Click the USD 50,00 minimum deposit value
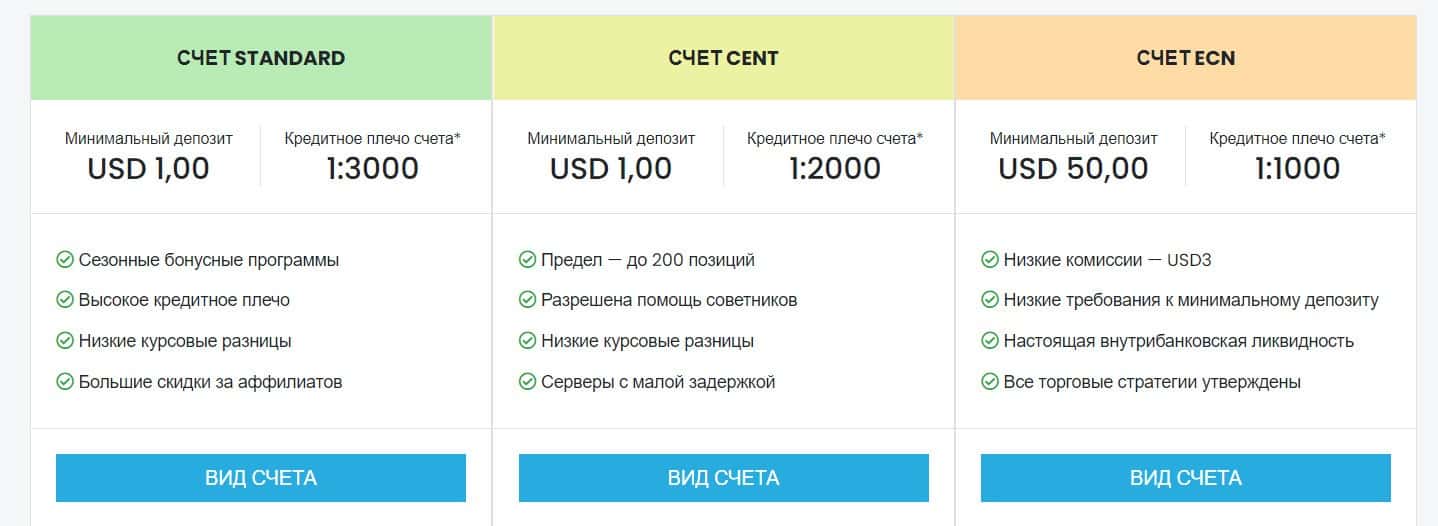 (x=1073, y=169)
